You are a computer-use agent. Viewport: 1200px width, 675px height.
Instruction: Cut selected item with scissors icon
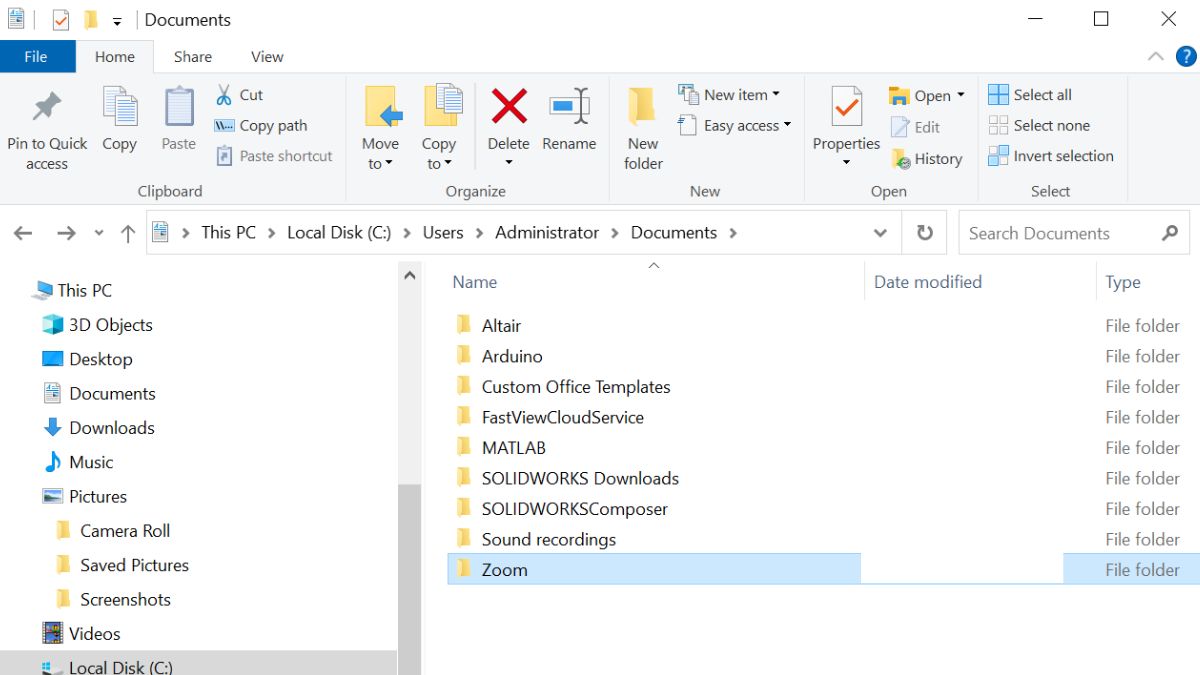point(239,95)
